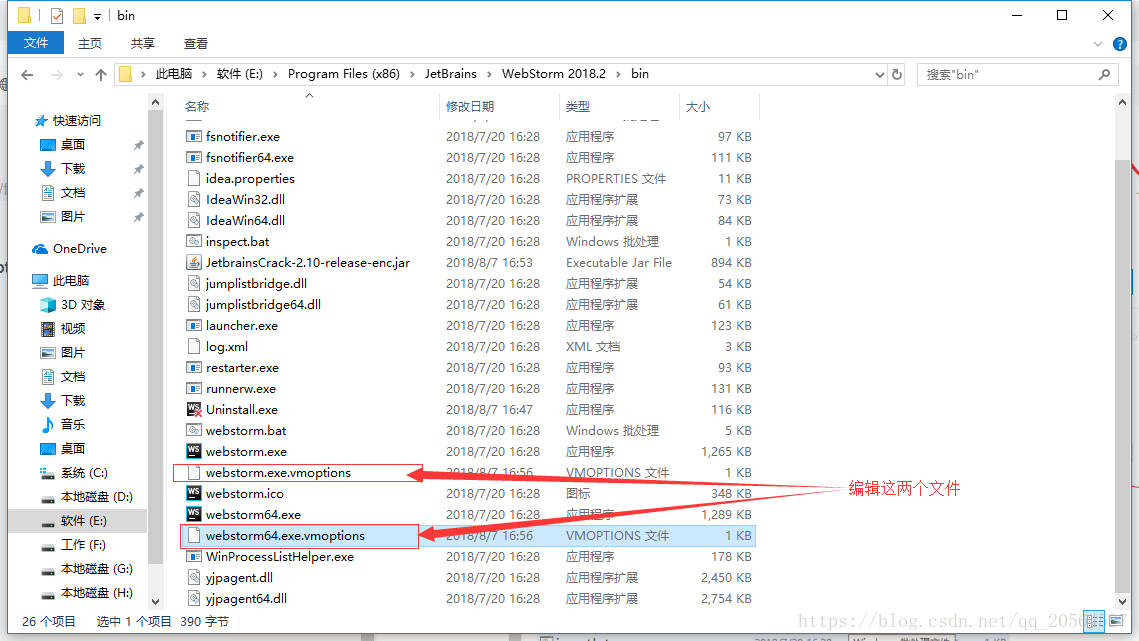Expand the chevron after JetBrains breadcrumb
Viewport: 1139px width, 641px height.
[x=489, y=74]
